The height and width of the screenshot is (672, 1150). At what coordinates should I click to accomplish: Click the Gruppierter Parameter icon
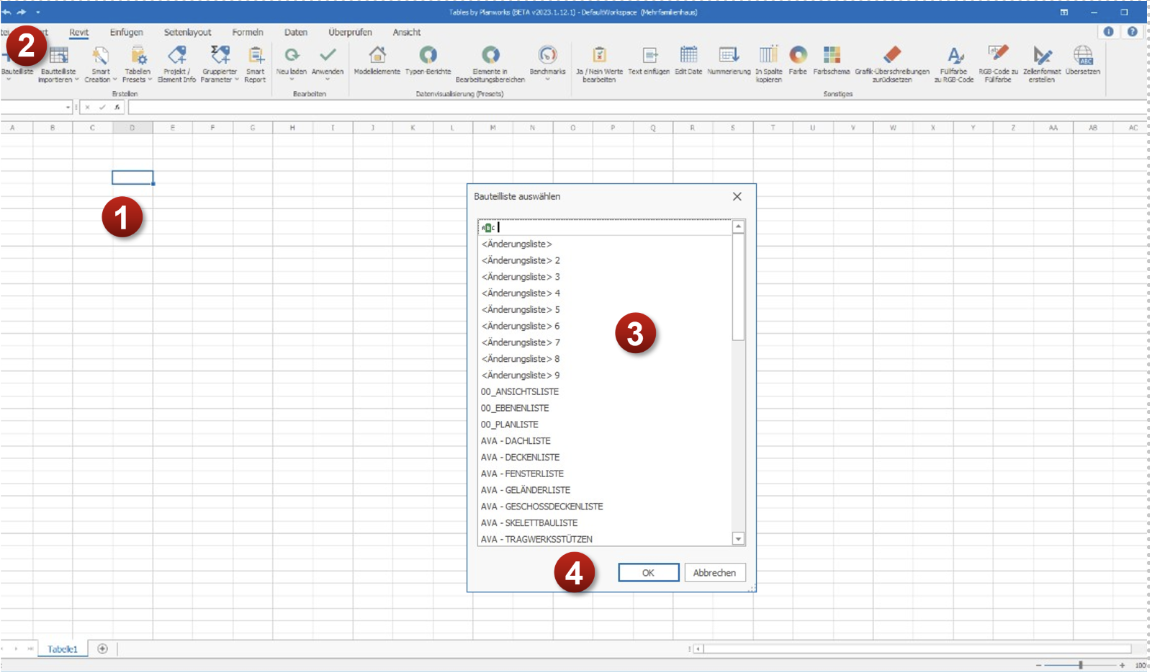point(220,56)
